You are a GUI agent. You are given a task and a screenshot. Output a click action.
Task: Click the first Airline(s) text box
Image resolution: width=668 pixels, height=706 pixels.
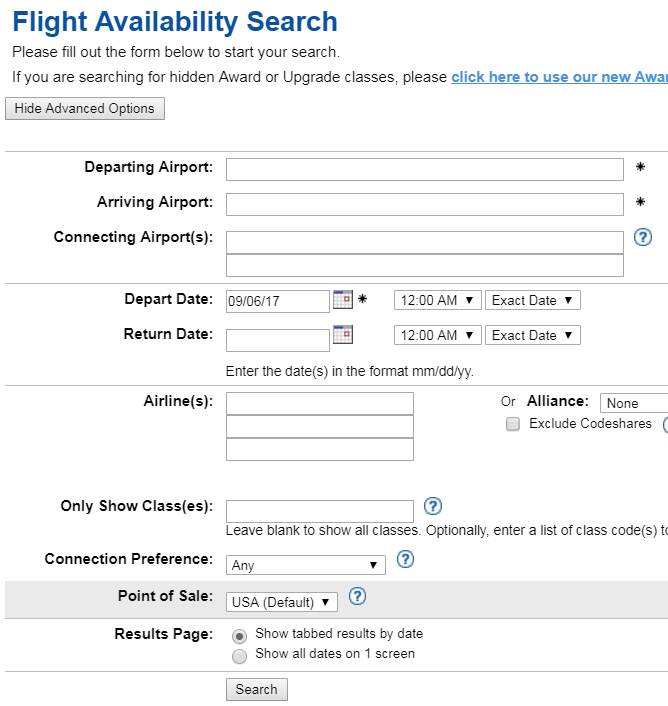pyautogui.click(x=320, y=403)
